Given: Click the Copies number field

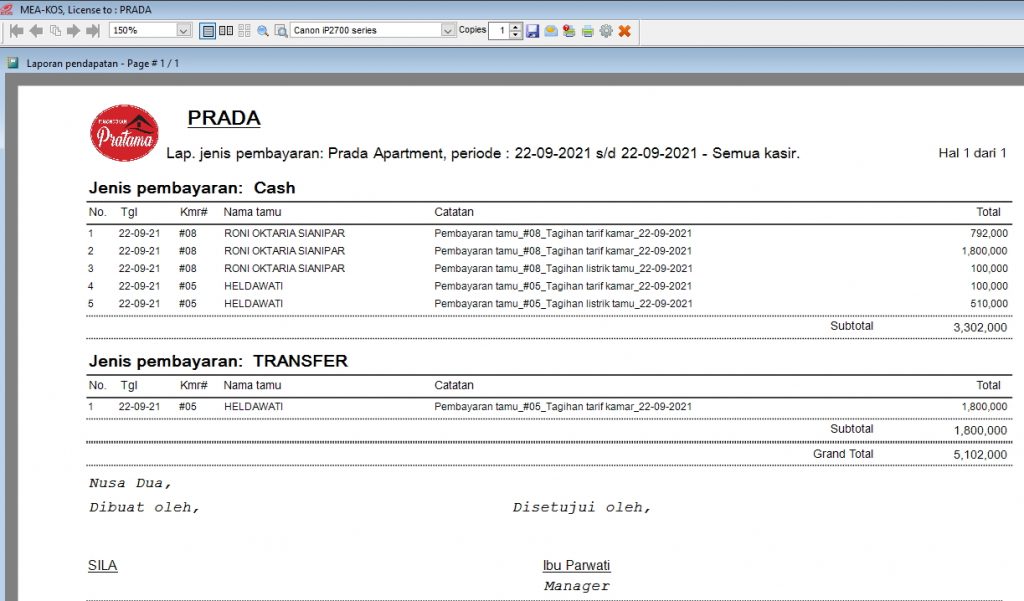Looking at the screenshot, I should tap(500, 31).
